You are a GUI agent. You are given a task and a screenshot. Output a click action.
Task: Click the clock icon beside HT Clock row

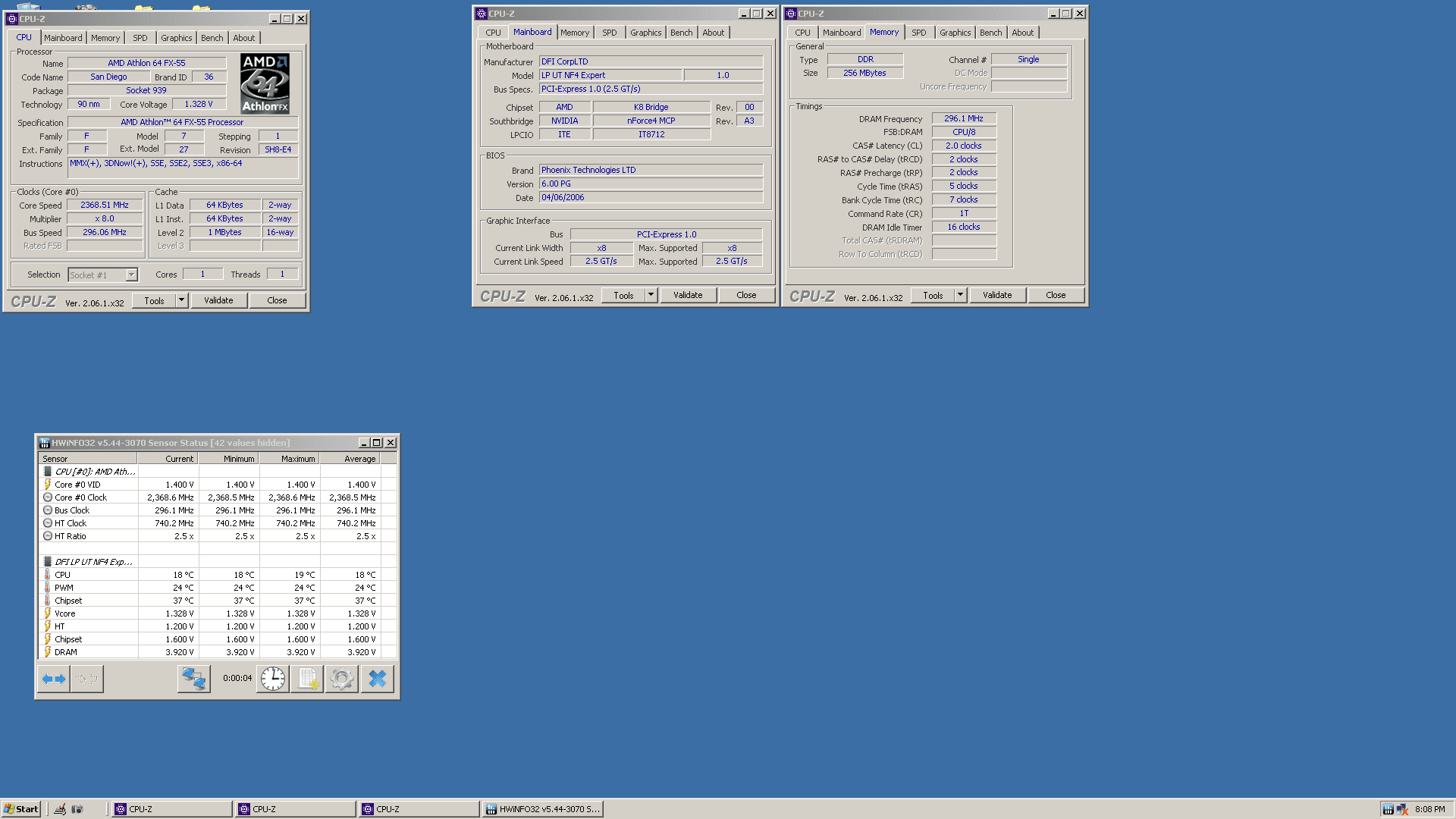pos(48,523)
